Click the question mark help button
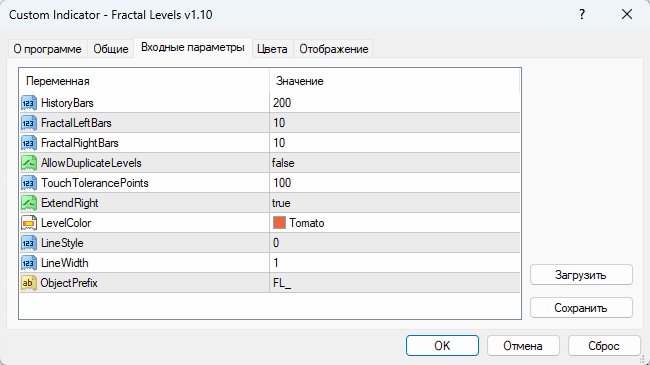 coord(582,15)
